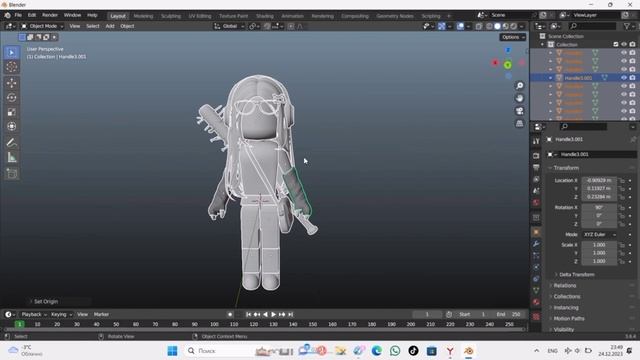Open the Material properties tab icon
Viewport: 640px width, 360px height.
click(x=536, y=302)
